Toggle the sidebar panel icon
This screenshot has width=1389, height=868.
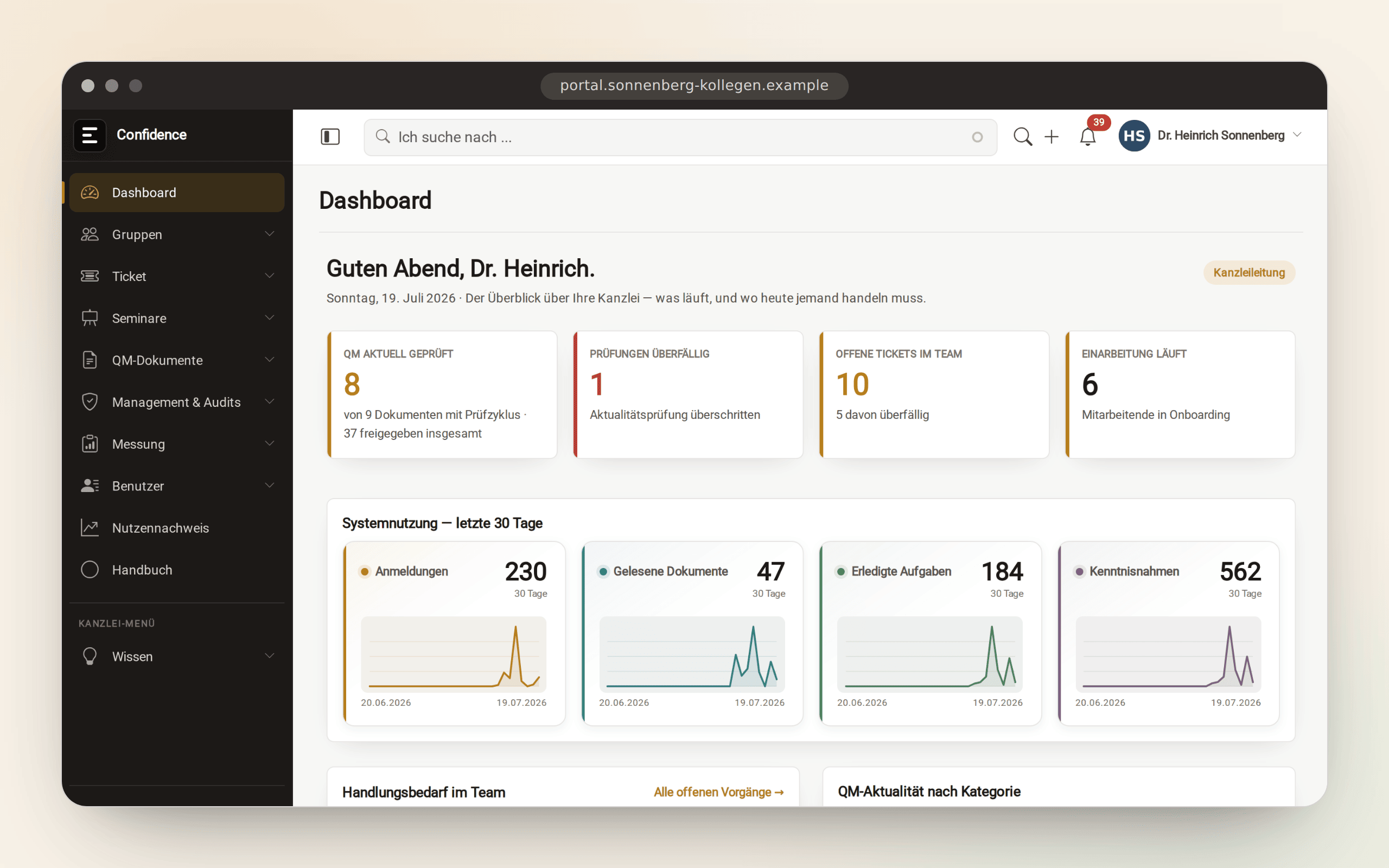pyautogui.click(x=330, y=137)
